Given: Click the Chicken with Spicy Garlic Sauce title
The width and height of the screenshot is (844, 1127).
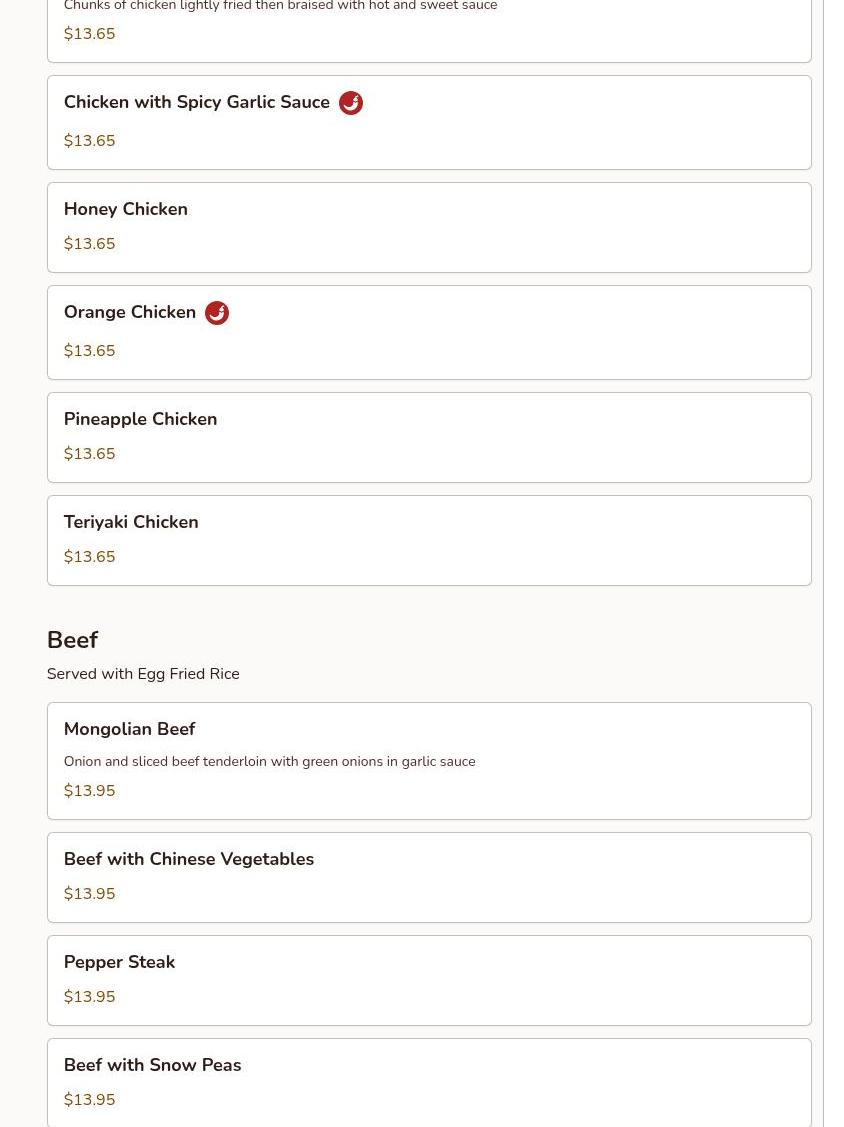Looking at the screenshot, I should [x=197, y=102].
